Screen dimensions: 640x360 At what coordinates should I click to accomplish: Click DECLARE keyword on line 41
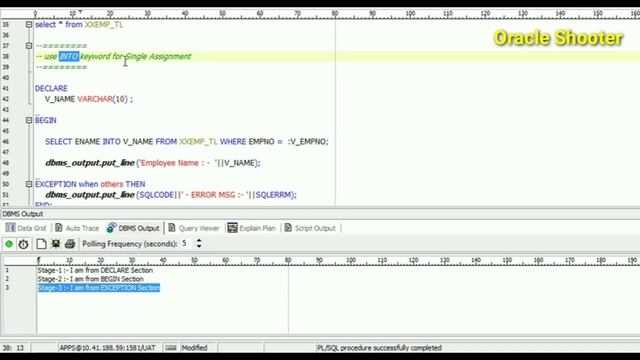tap(51, 88)
